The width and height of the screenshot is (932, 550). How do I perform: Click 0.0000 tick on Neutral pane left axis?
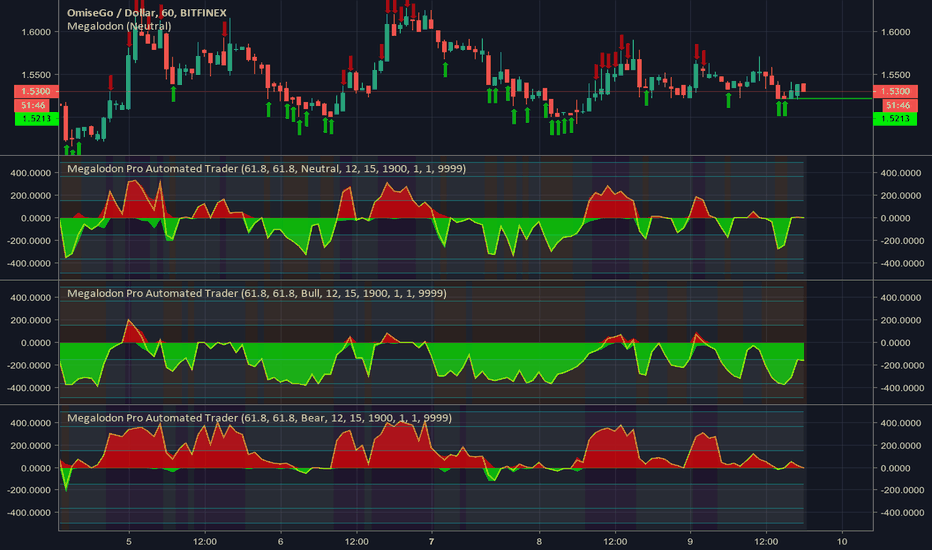click(36, 218)
